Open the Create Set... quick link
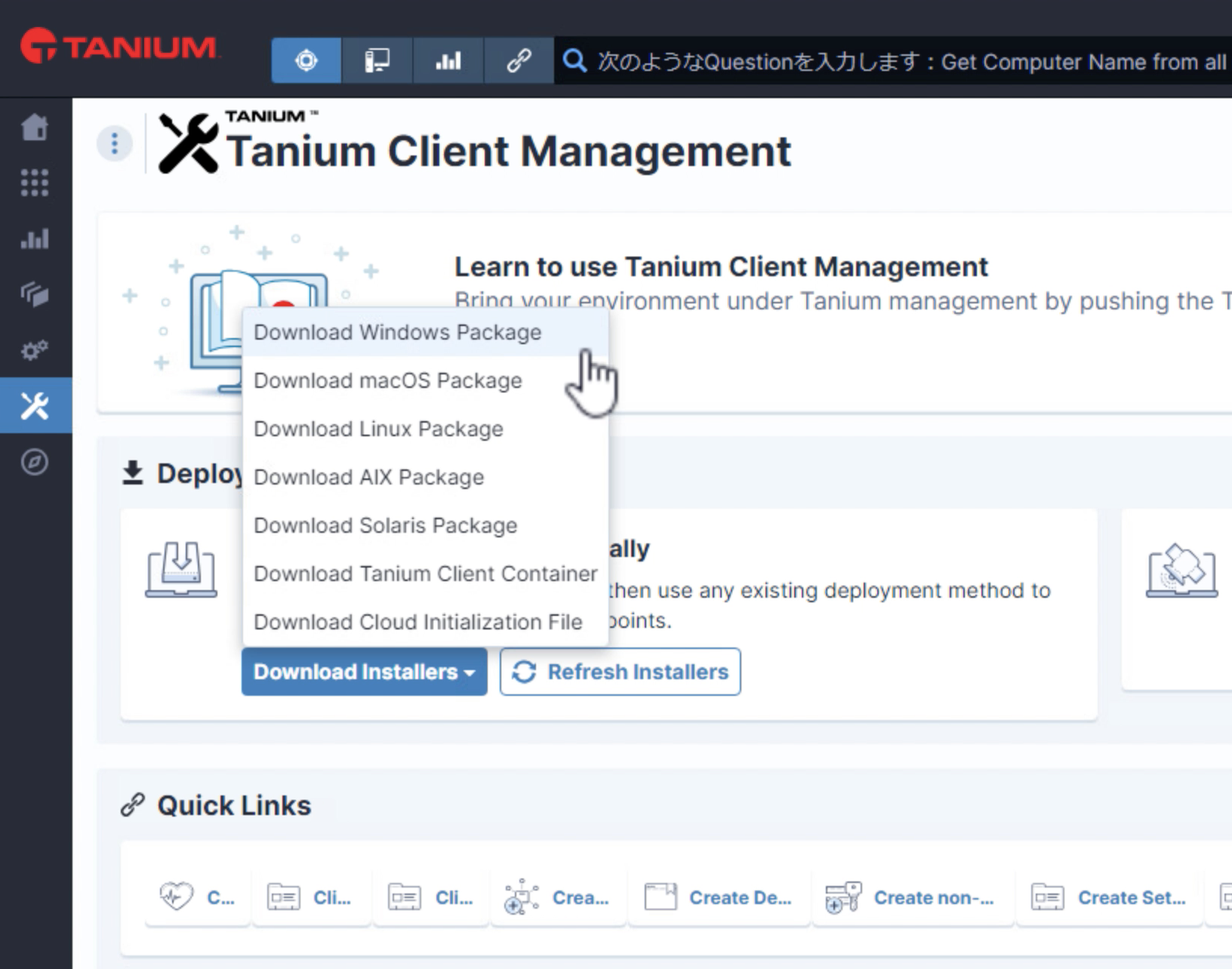 click(1109, 897)
